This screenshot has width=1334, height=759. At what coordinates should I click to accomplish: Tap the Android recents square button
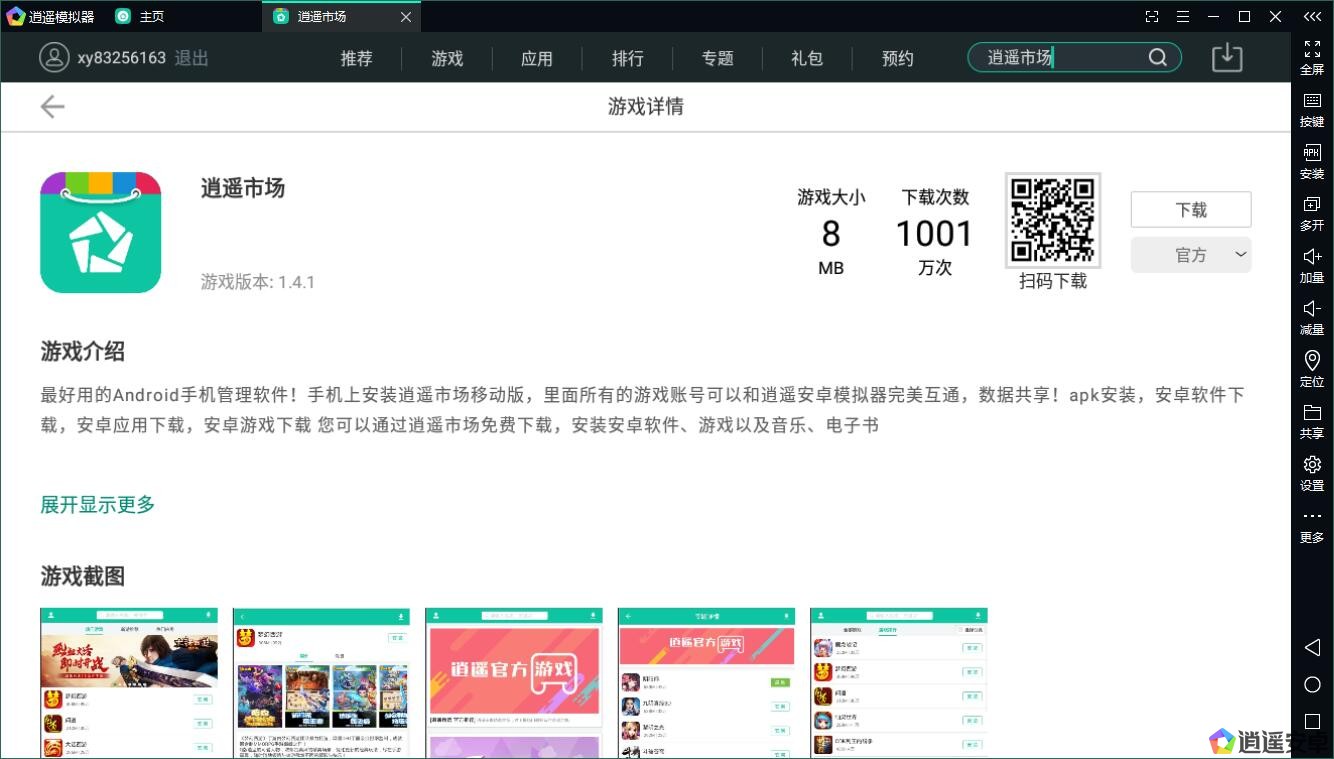tap(1312, 721)
